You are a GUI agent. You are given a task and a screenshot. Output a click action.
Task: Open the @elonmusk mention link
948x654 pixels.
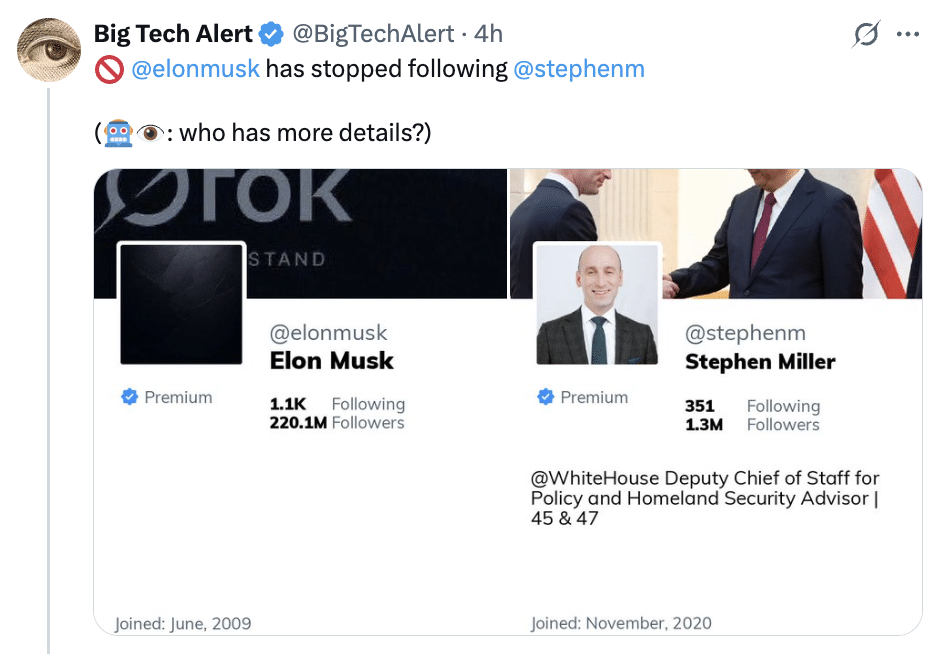tap(196, 69)
